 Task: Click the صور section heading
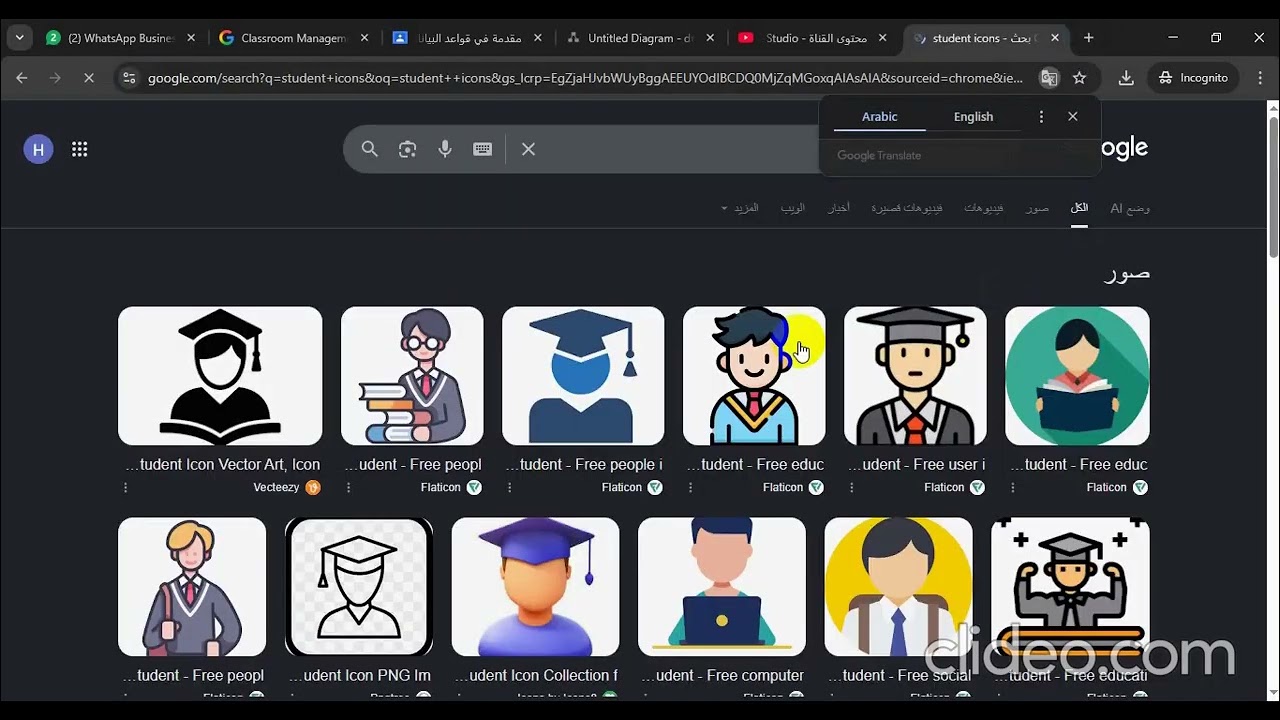(1127, 272)
